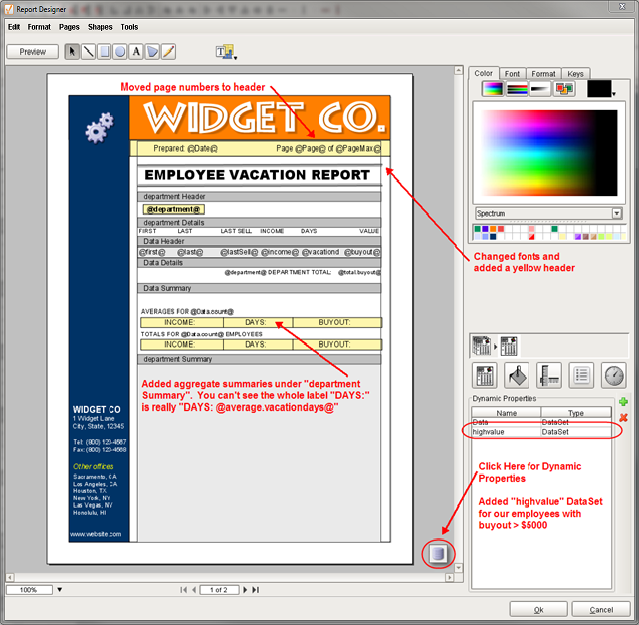639x625 pixels.
Task: Open the text table toolbar dropdown
Action: (226, 52)
